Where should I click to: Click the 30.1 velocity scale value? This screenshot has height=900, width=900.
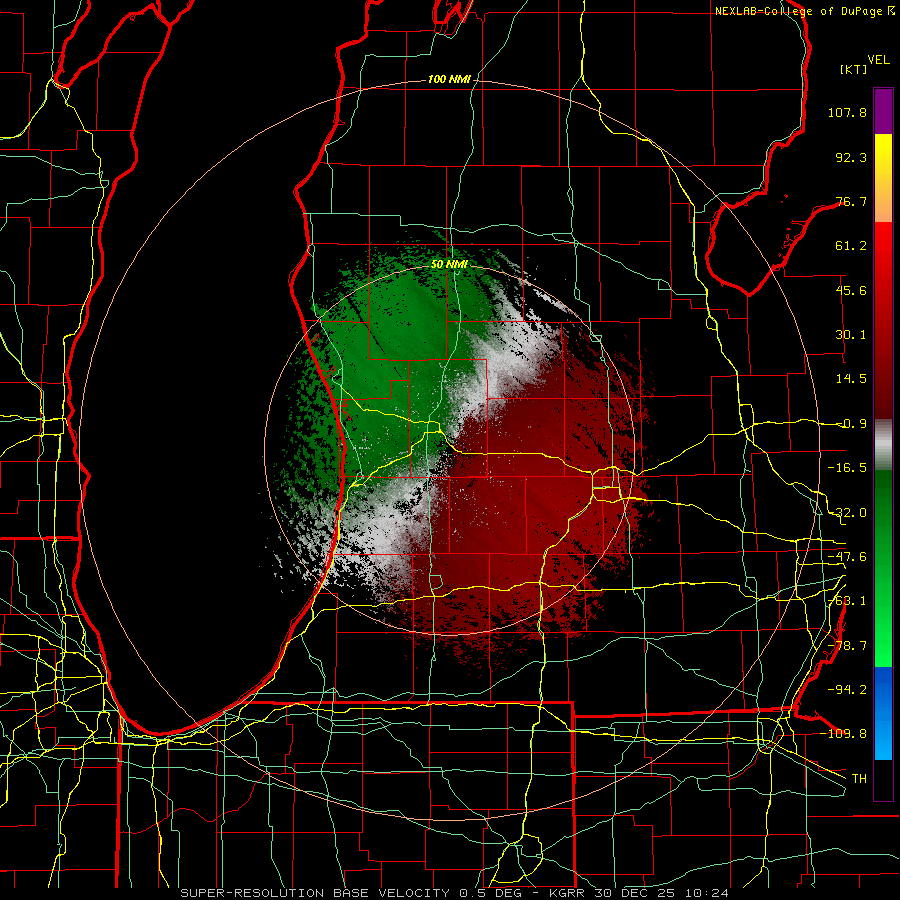(x=851, y=335)
